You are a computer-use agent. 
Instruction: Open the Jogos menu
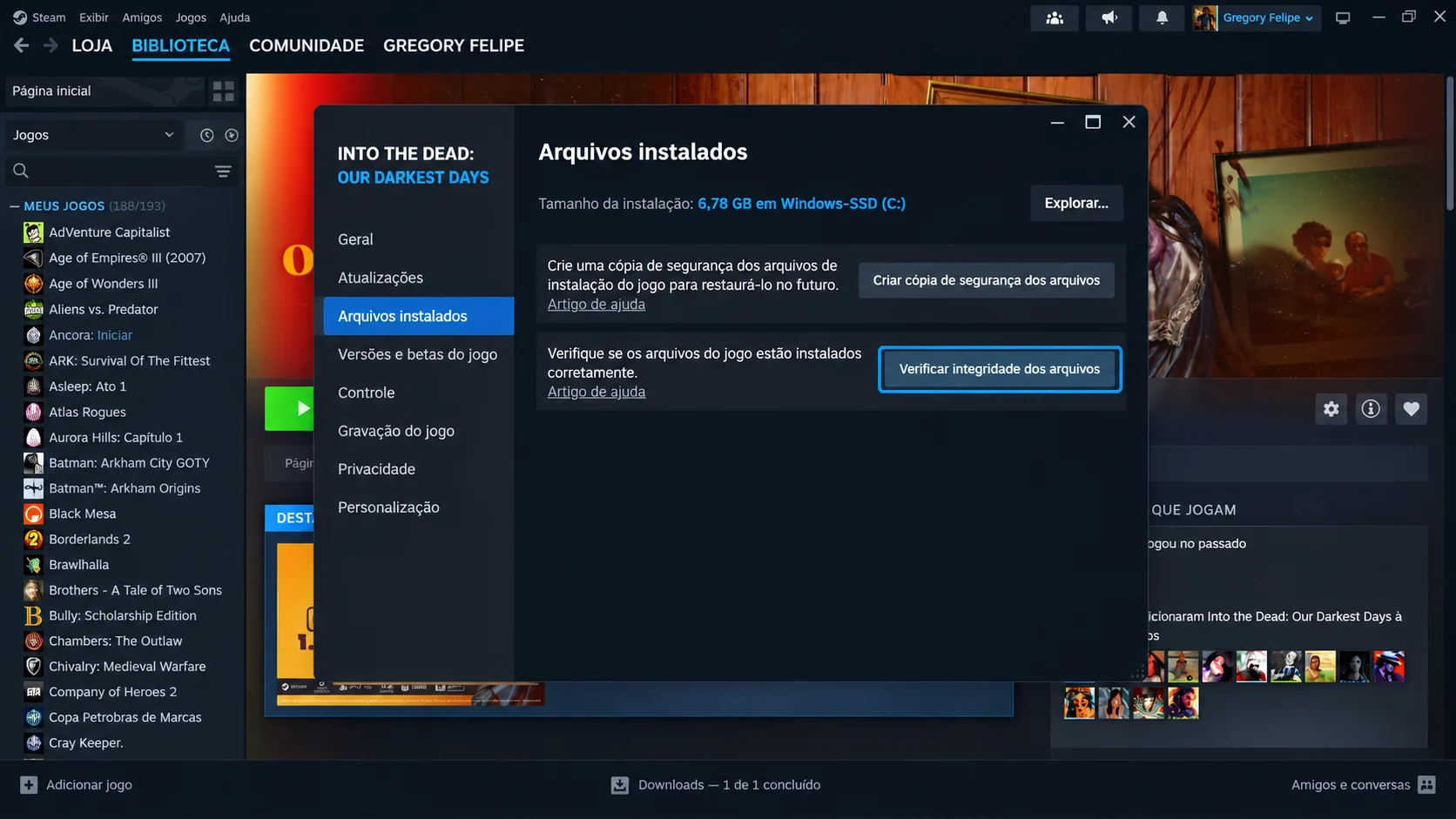[x=191, y=17]
